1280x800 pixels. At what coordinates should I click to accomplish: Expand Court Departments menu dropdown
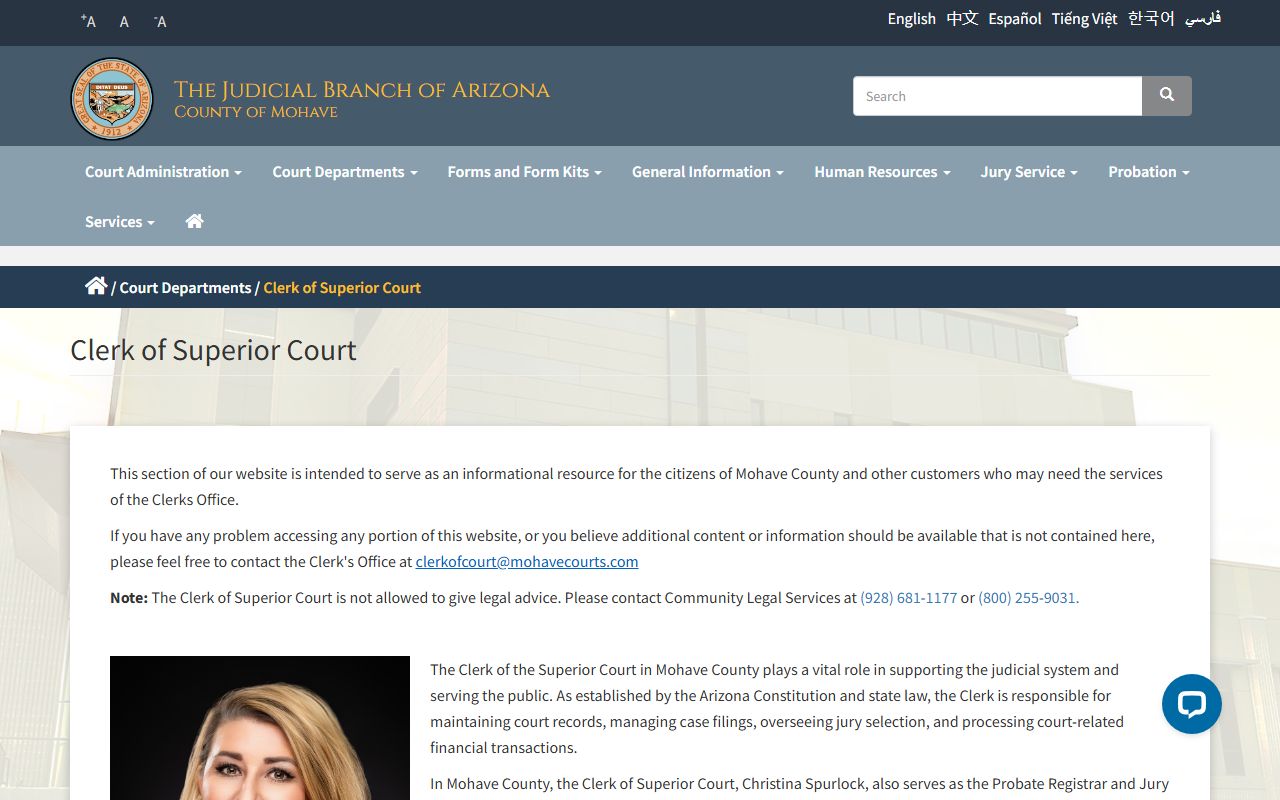coord(345,172)
